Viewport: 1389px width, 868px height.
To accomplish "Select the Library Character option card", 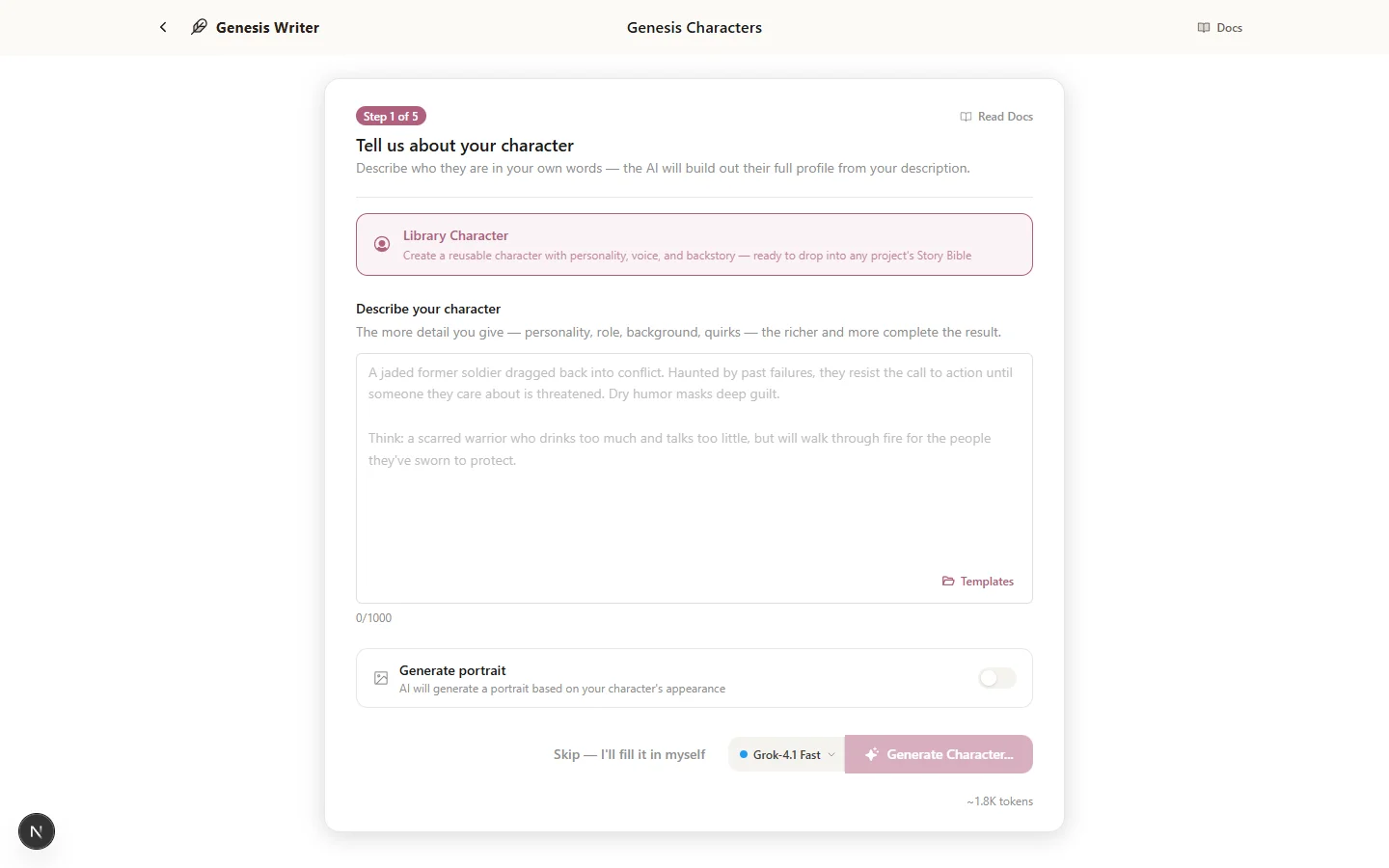I will (x=694, y=244).
